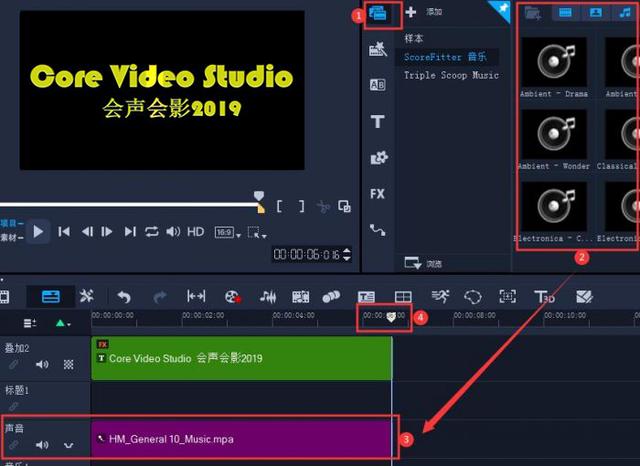The width and height of the screenshot is (640, 466).
Task: Click the timecode stepper arrows
Action: click(347, 255)
